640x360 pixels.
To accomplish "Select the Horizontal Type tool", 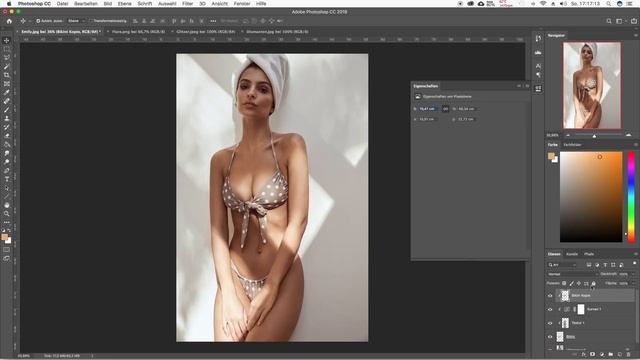I will tap(7, 179).
